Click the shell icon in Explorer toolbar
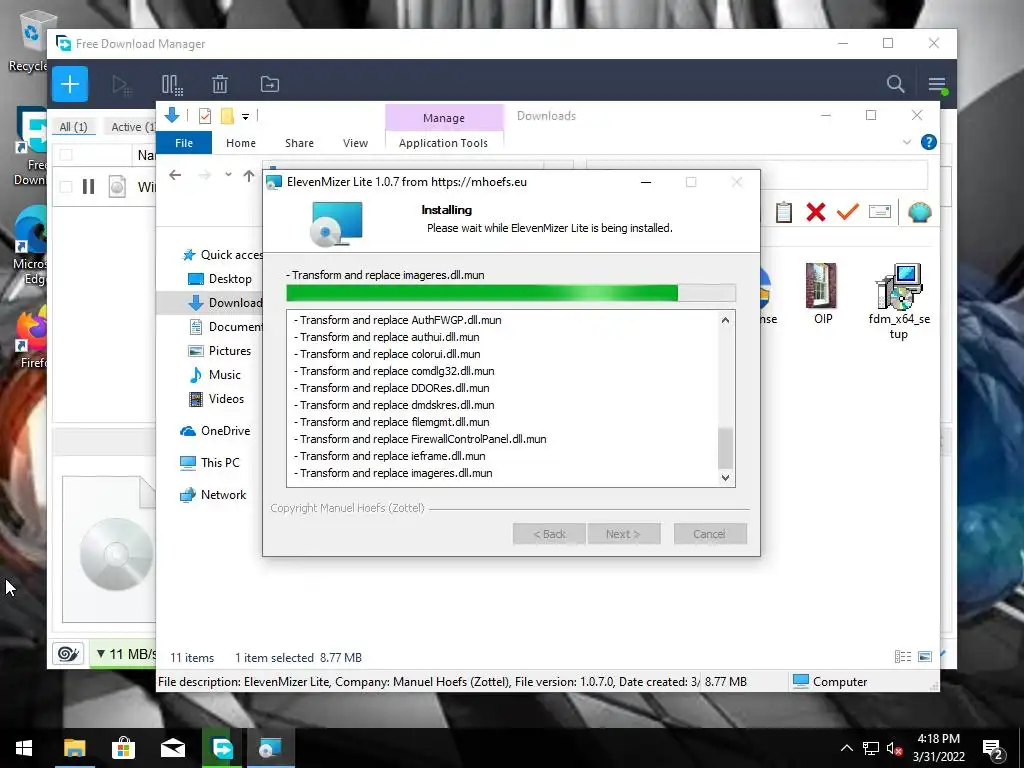 click(920, 212)
